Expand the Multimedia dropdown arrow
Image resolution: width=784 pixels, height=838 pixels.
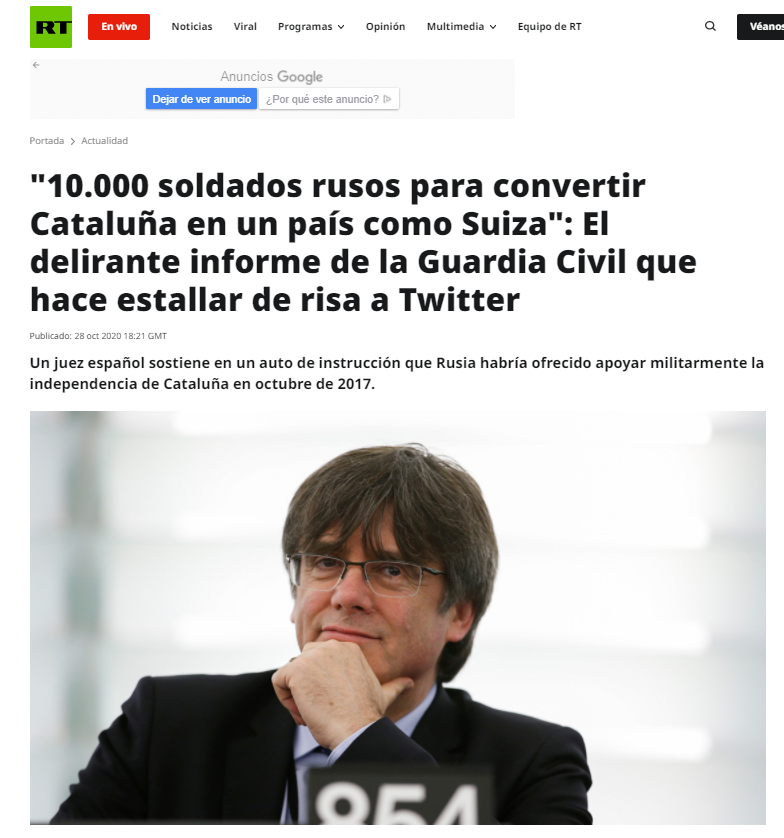point(493,27)
